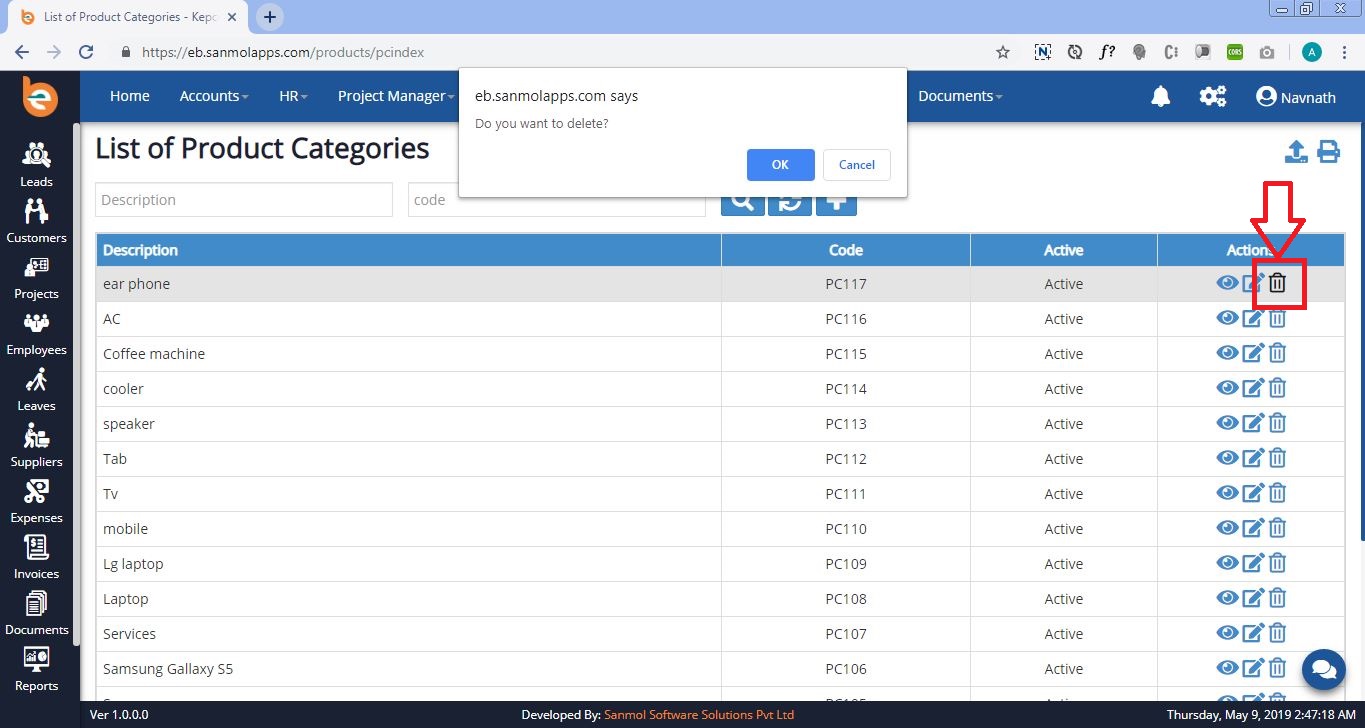The width and height of the screenshot is (1365, 728).
Task: Expand the Documents menu
Action: click(960, 96)
